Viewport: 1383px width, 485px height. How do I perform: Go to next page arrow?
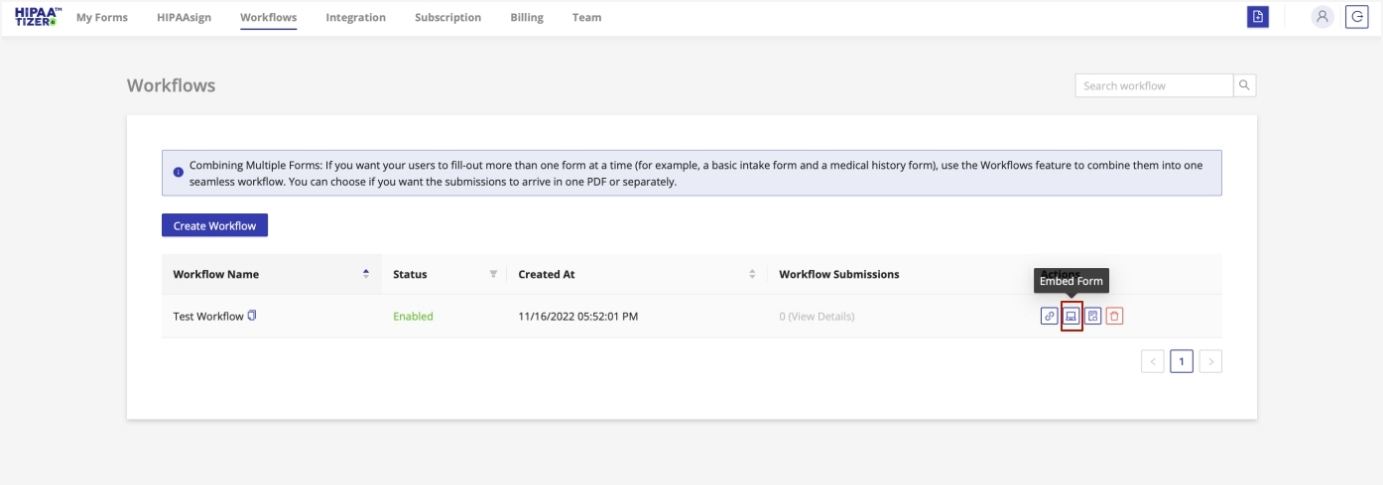(1210, 361)
